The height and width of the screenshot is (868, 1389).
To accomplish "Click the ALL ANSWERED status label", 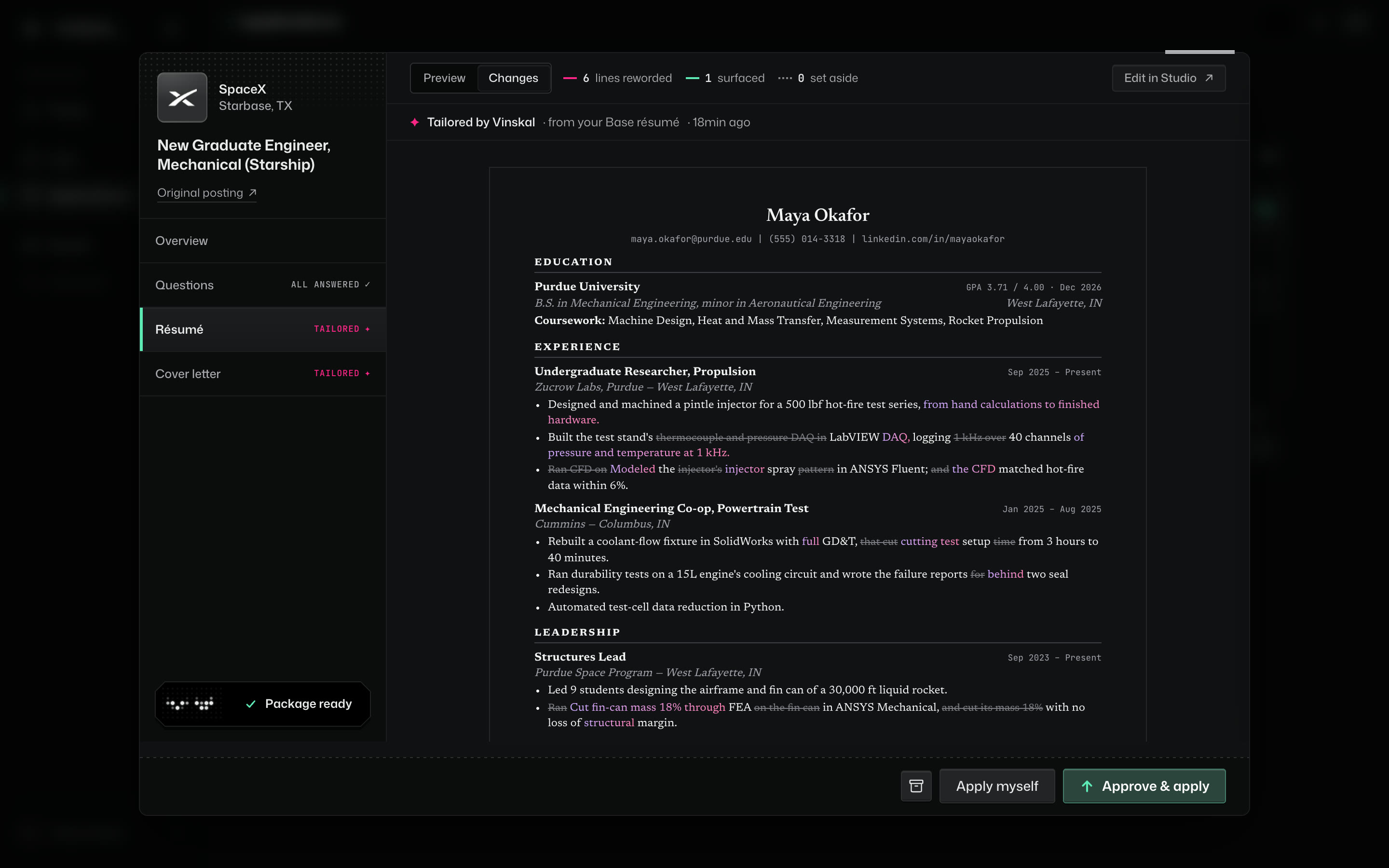I will [330, 285].
